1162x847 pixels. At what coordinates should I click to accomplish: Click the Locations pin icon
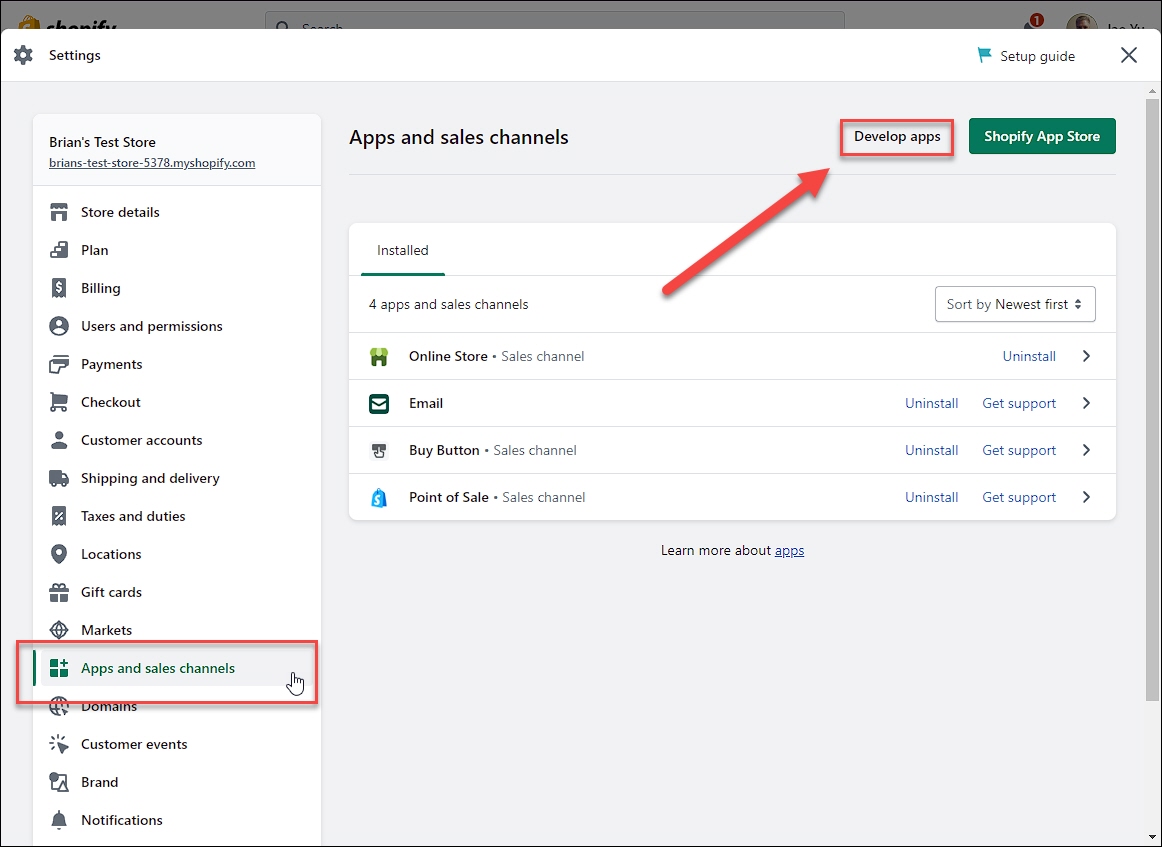tap(59, 554)
